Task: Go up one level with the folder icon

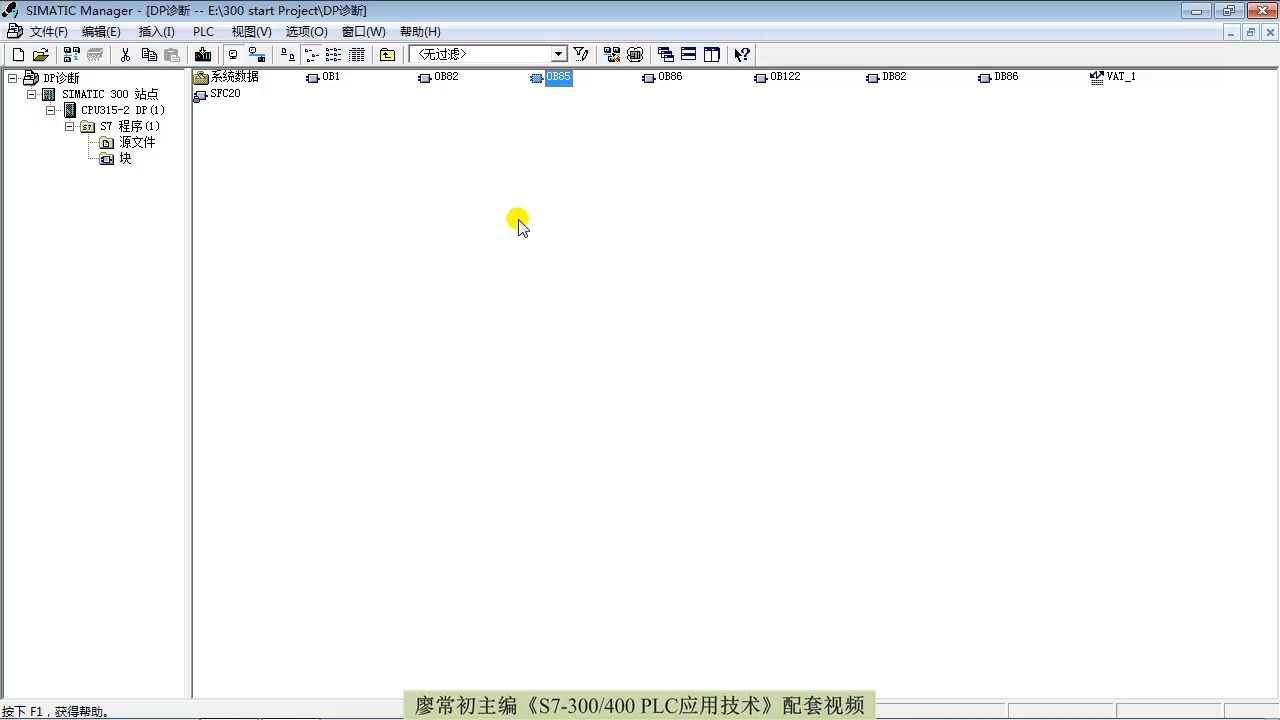Action: click(x=387, y=55)
